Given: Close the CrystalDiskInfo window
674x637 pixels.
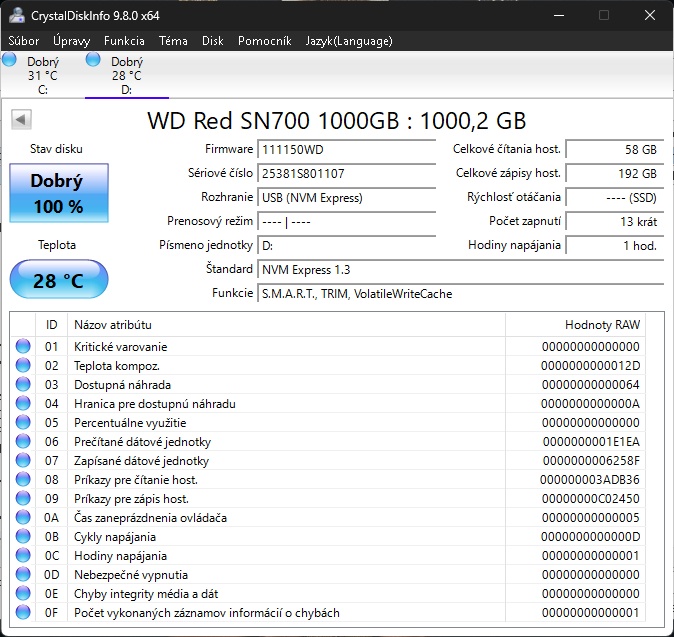Looking at the screenshot, I should point(650,15).
